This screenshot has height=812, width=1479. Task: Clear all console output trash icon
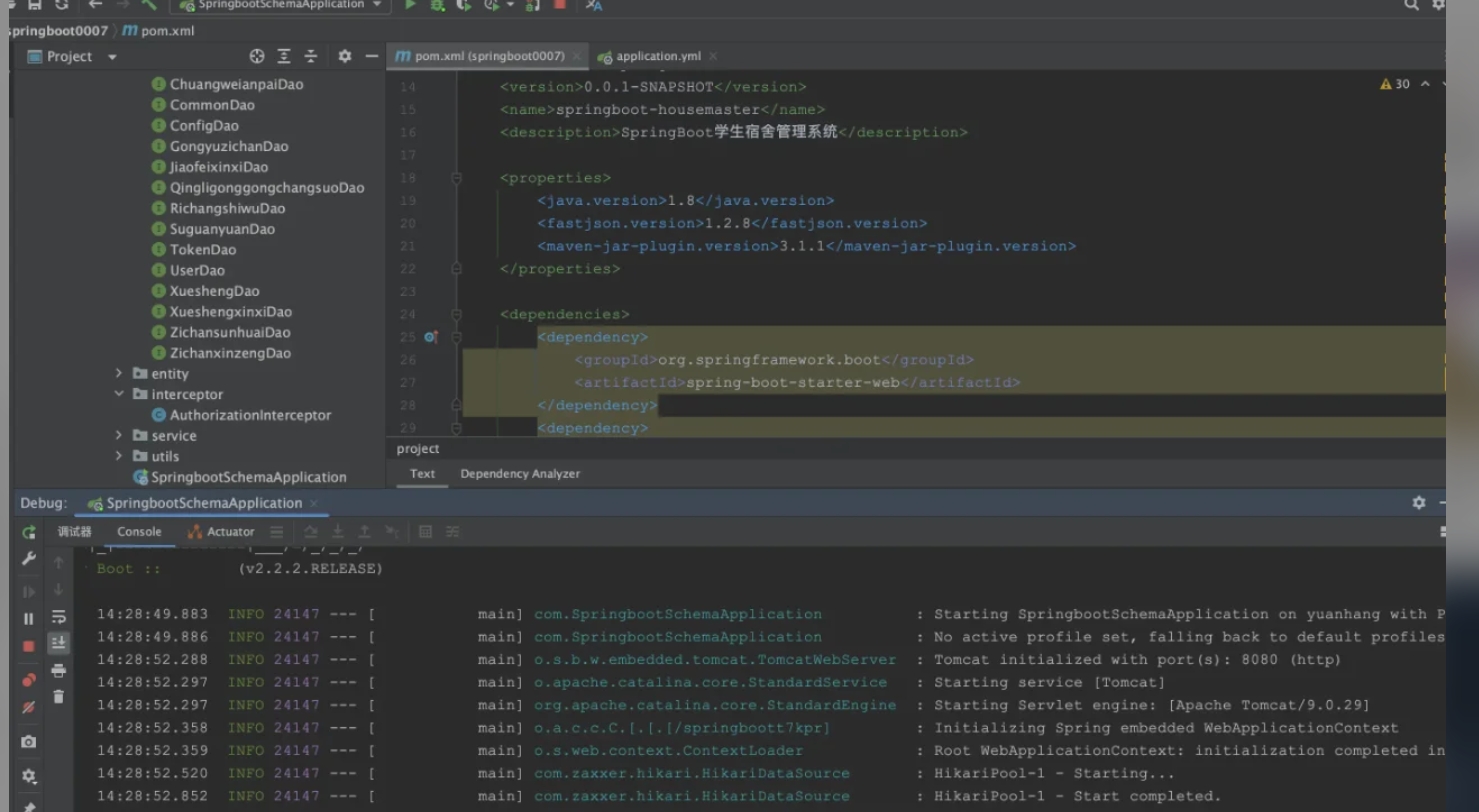59,697
